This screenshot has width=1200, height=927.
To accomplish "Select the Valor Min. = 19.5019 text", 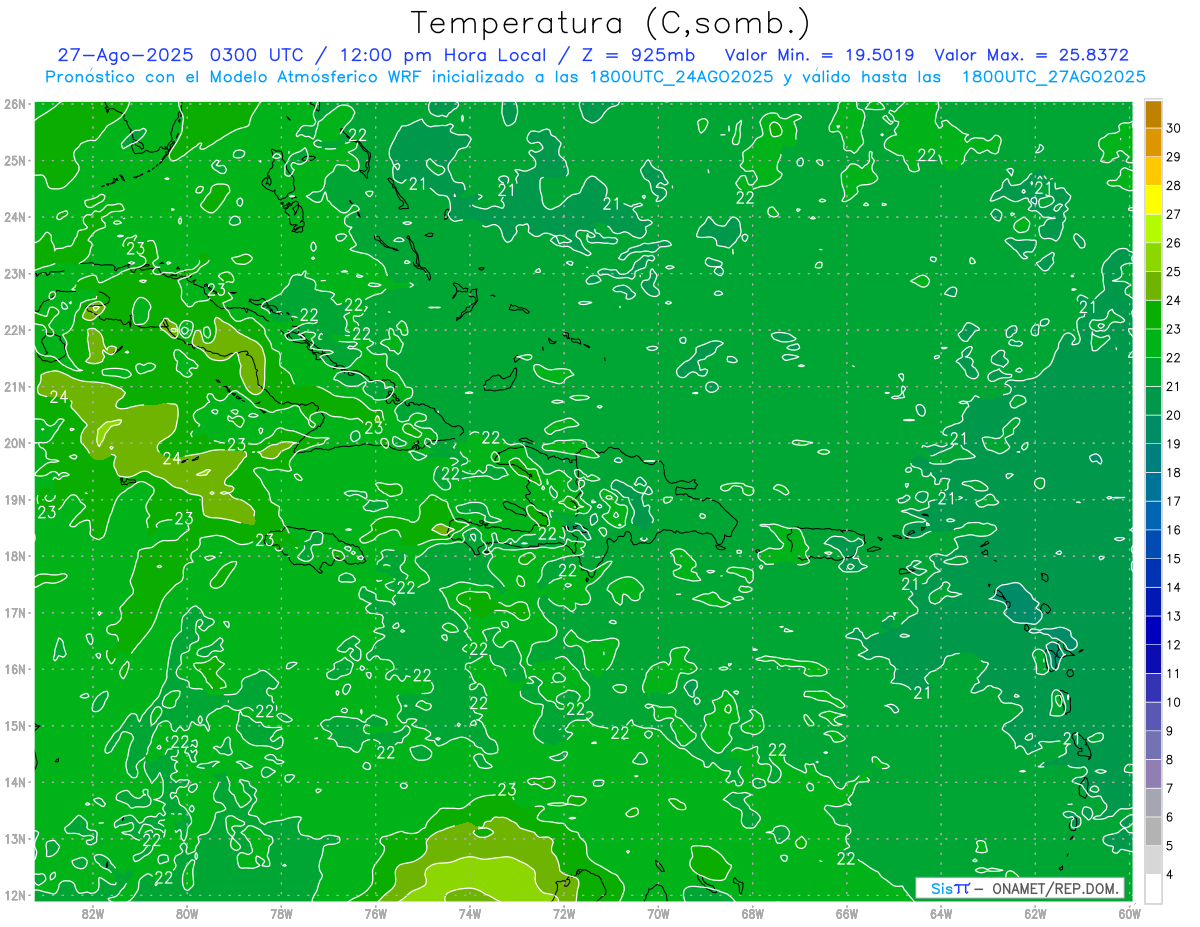I will click(820, 55).
